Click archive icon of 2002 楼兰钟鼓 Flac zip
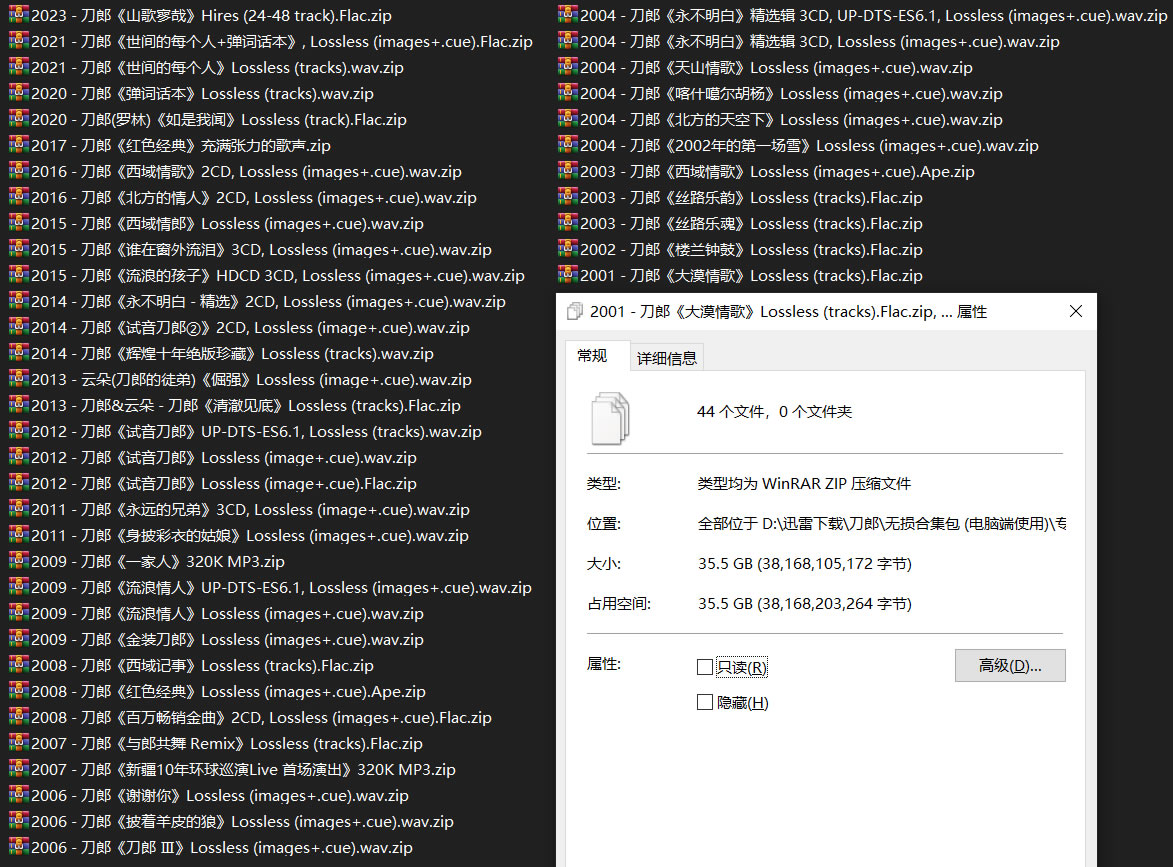 pos(568,249)
